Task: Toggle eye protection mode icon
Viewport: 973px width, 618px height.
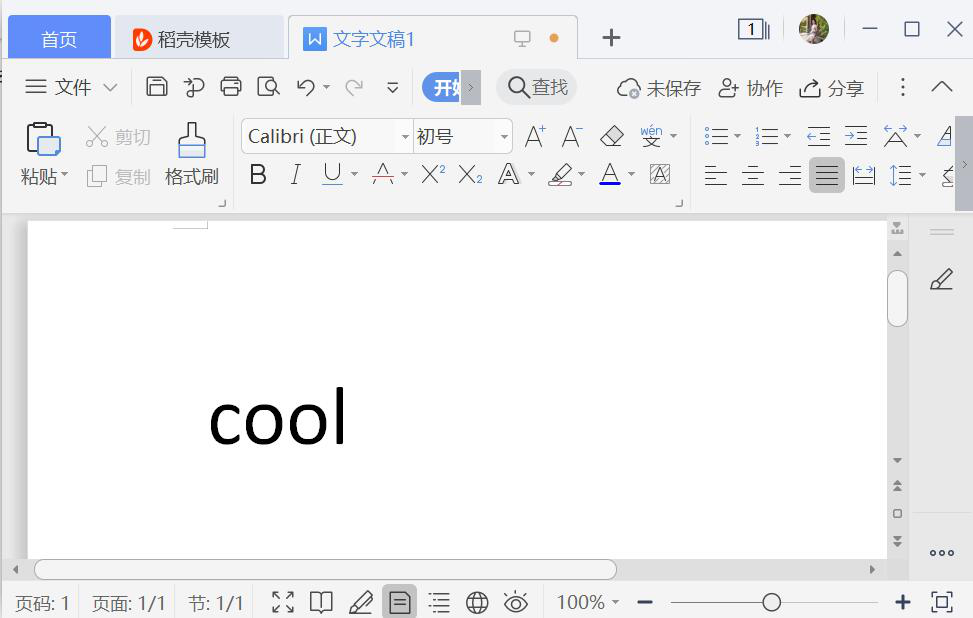Action: coord(516,601)
